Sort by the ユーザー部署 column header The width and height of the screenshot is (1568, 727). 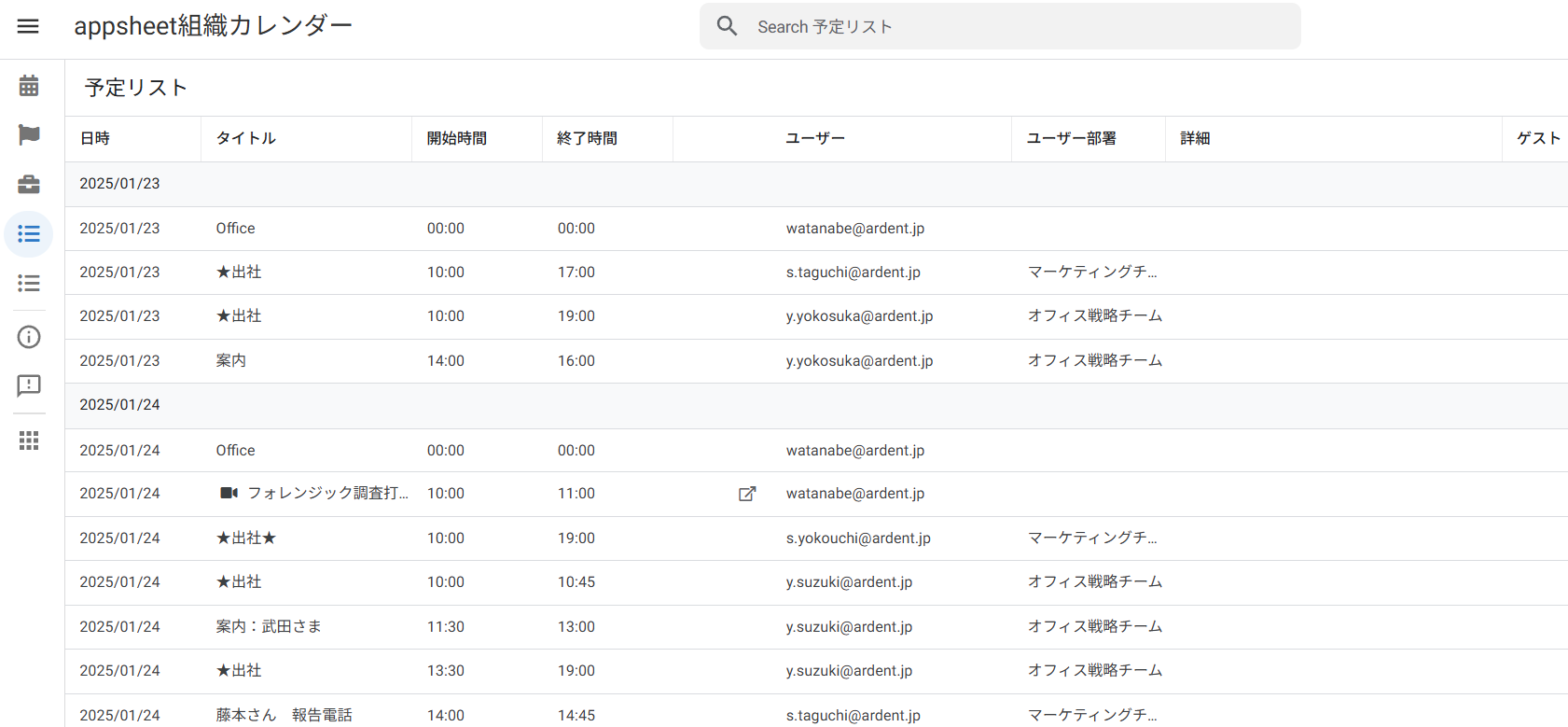(1071, 138)
